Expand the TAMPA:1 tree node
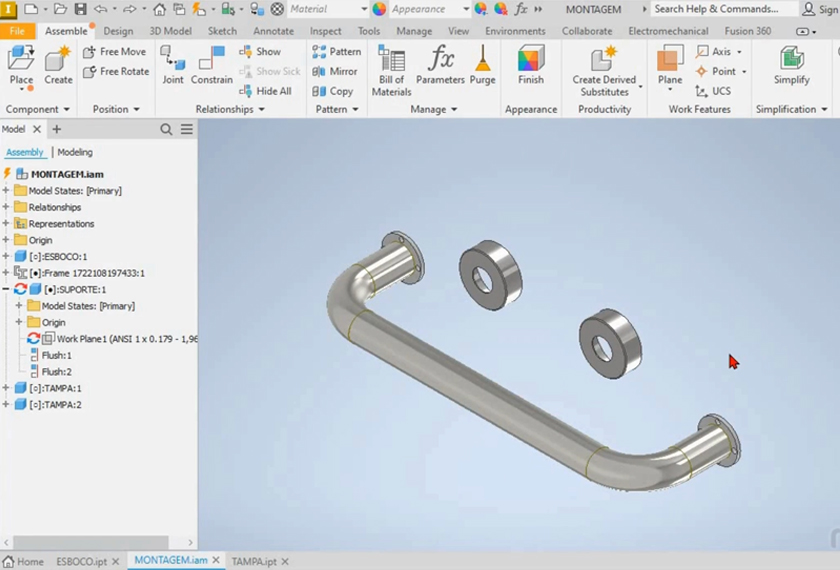This screenshot has height=570, width=840. coord(7,388)
